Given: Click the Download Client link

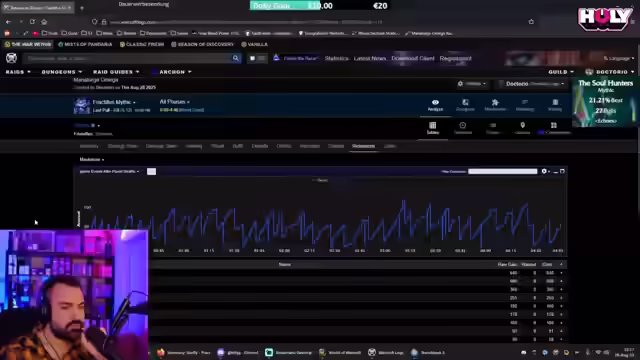Looking at the screenshot, I should pos(413,58).
